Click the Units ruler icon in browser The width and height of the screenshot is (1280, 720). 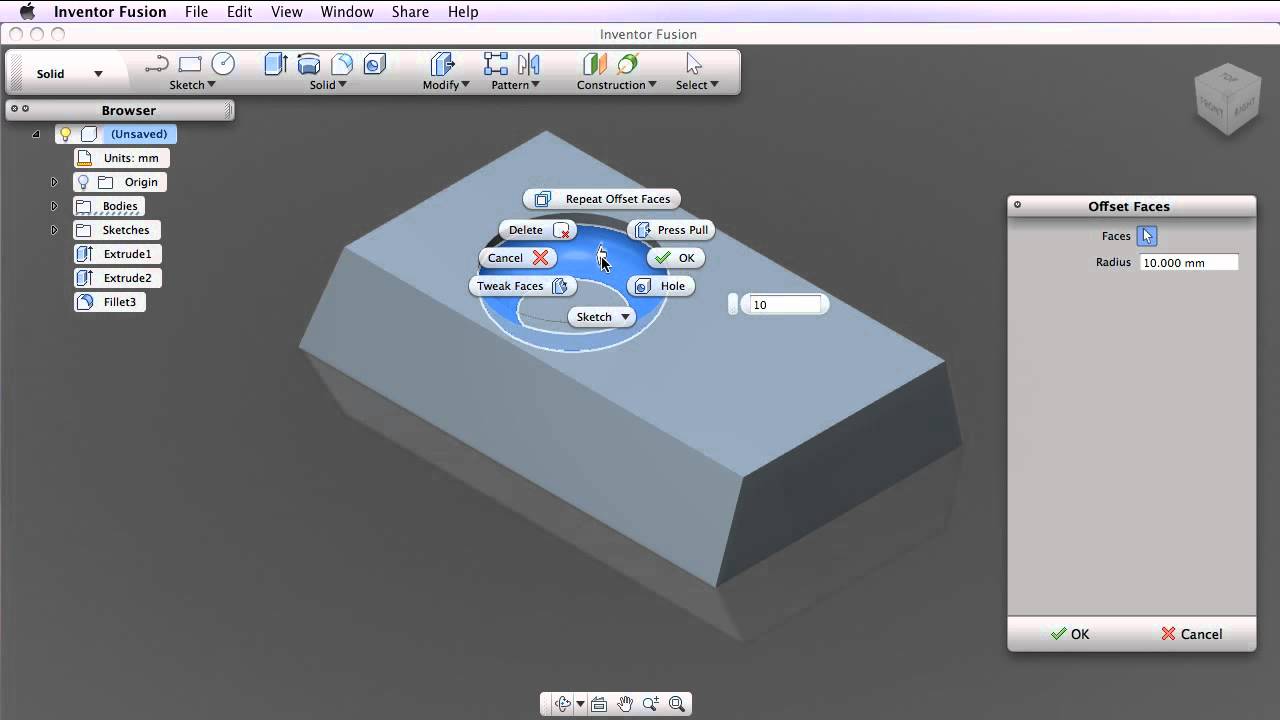(85, 158)
